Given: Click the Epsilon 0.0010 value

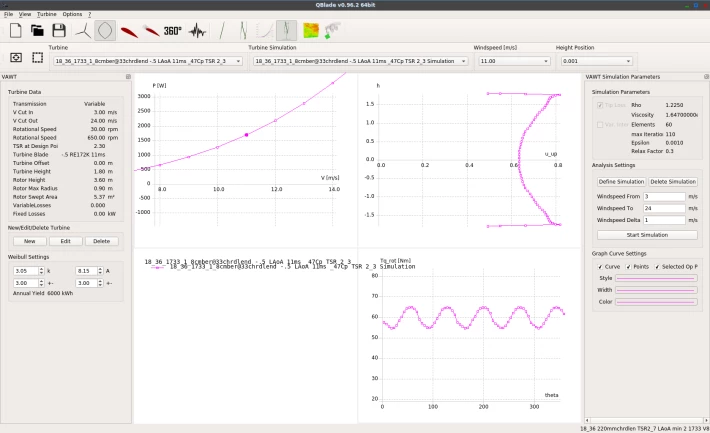Looking at the screenshot, I should [x=674, y=143].
